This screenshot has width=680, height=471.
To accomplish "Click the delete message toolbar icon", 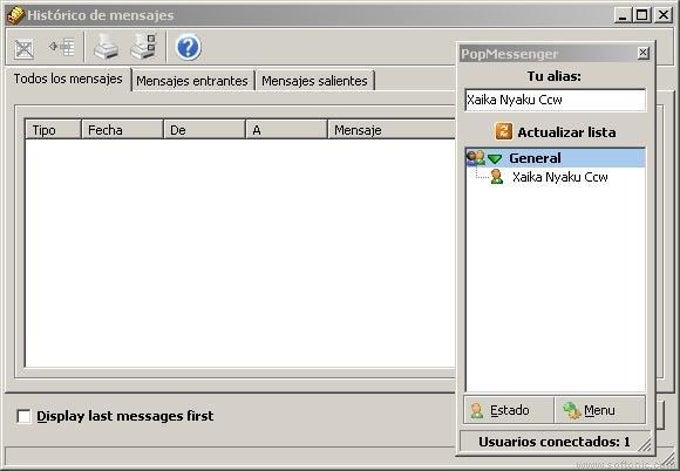I will tap(24, 48).
